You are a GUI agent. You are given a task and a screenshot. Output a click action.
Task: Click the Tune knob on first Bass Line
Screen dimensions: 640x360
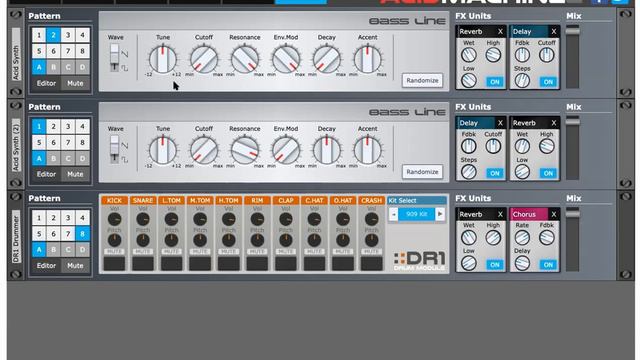coord(163,59)
